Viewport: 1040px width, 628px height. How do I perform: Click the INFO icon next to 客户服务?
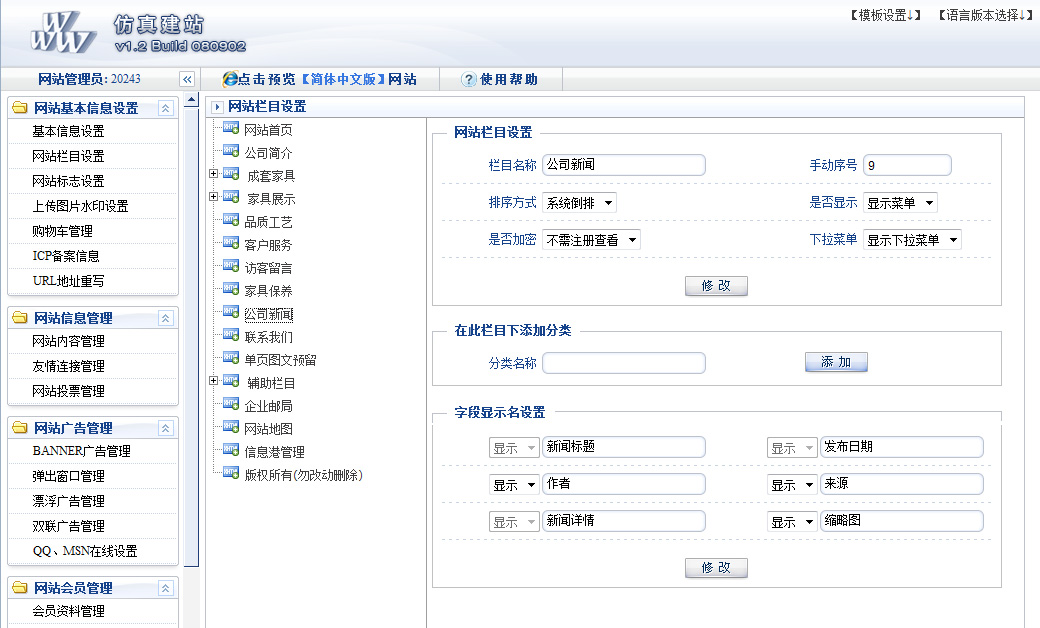click(231, 244)
